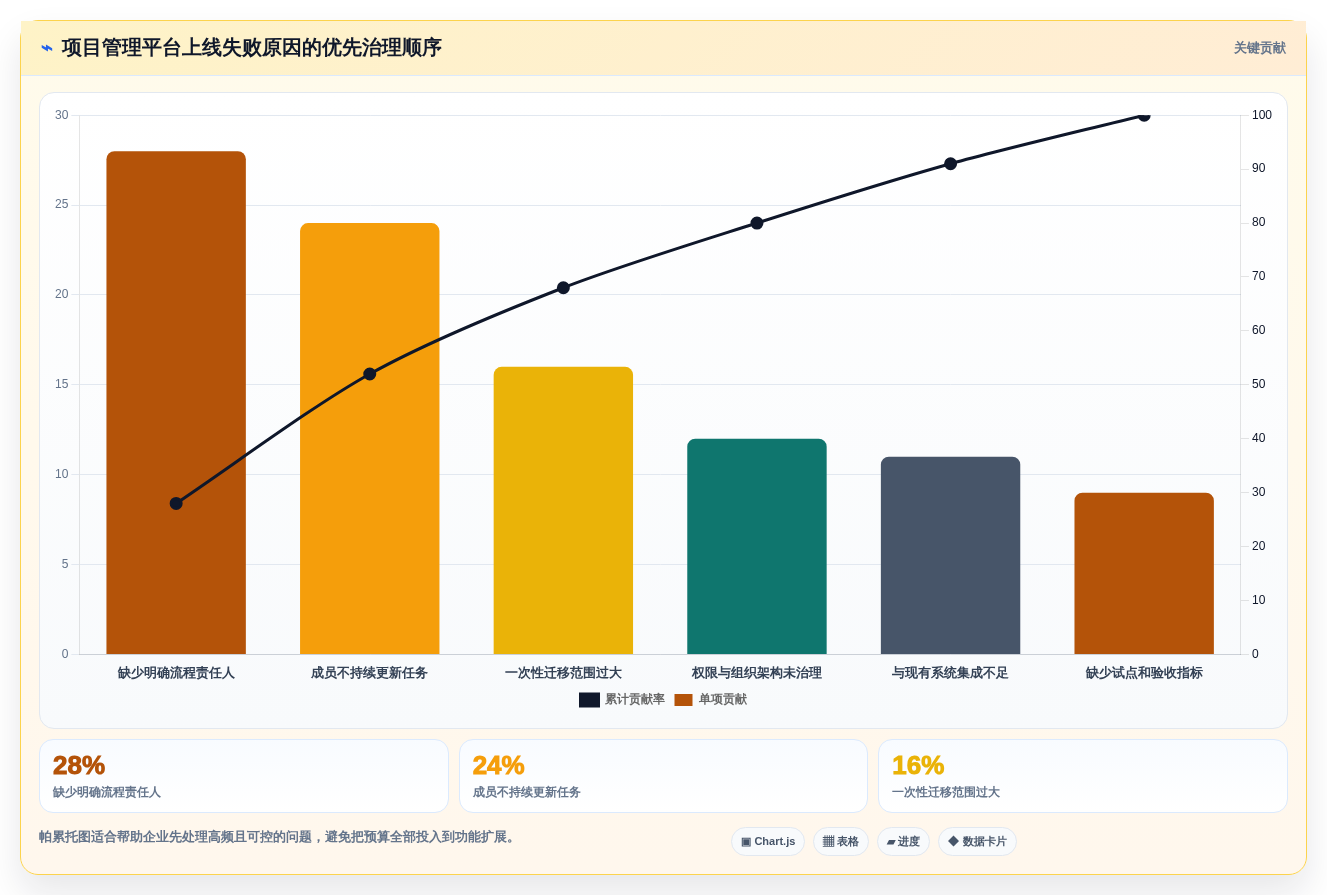
Task: Toggle the 累计贡献率 legend swatch
Action: click(x=589, y=700)
